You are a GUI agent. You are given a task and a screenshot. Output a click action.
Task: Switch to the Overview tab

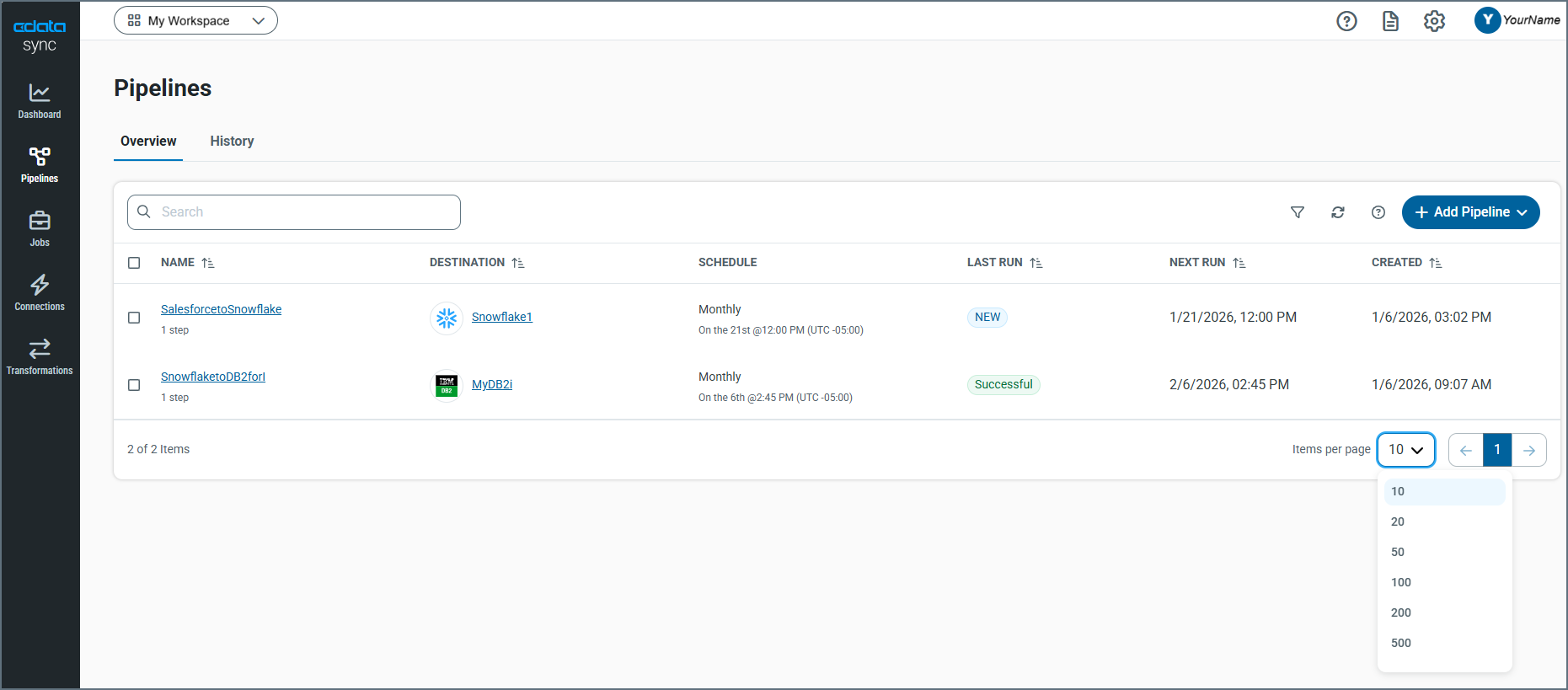[148, 142]
